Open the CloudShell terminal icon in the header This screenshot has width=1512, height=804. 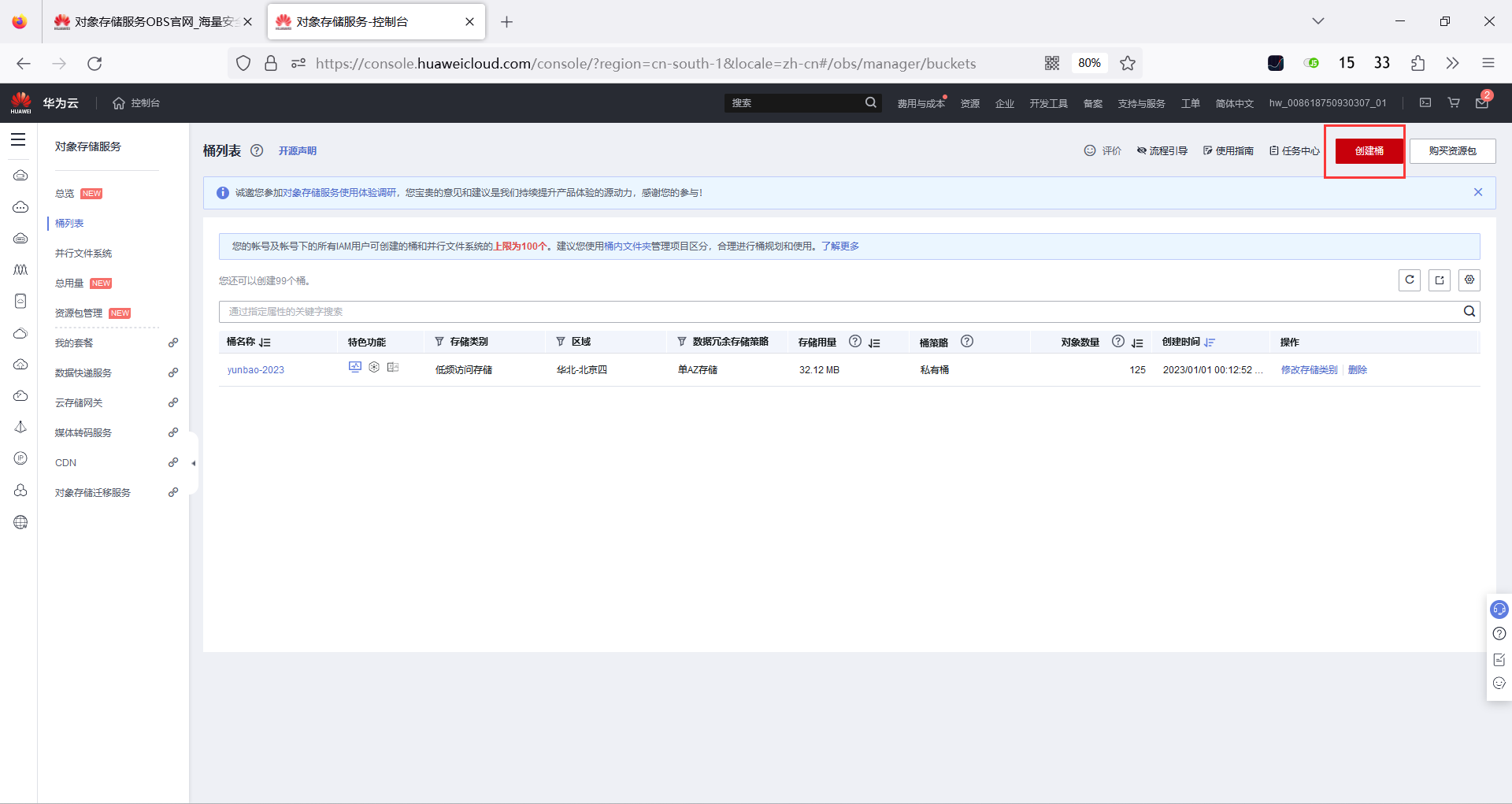[1425, 103]
